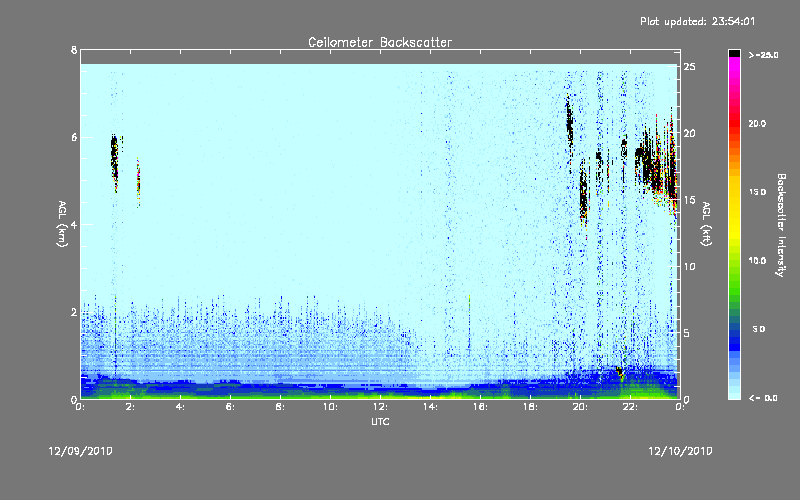
Task: Click the '>=25.0' colorbar tick label
Action: coord(763,55)
